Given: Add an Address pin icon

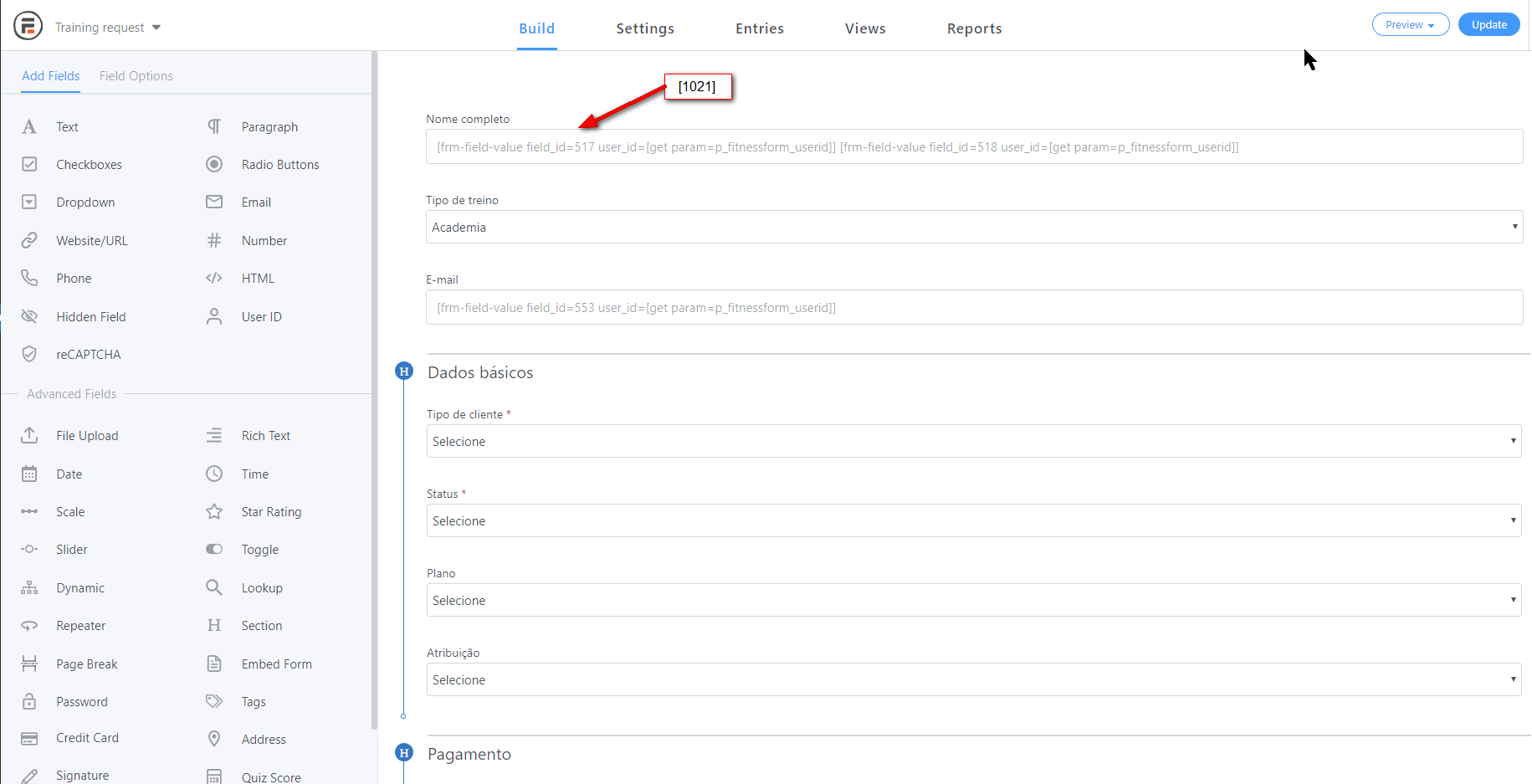Looking at the screenshot, I should (214, 739).
